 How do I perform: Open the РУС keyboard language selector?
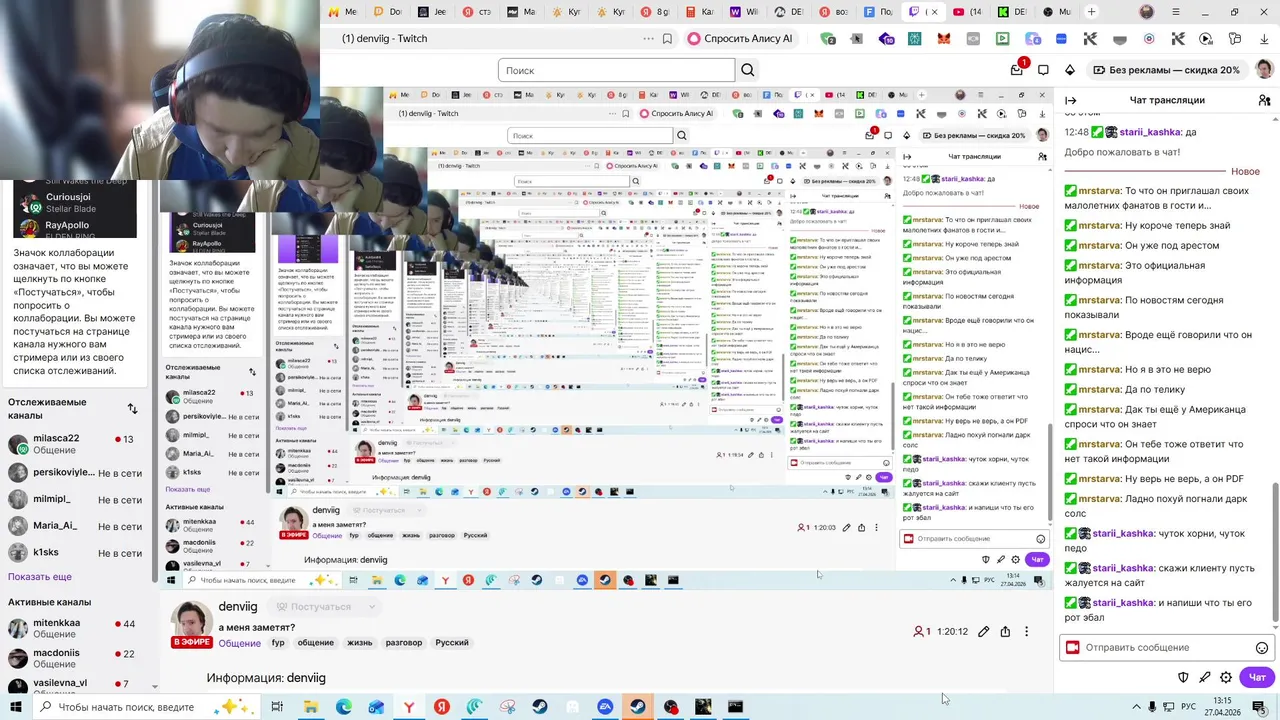tap(1189, 707)
